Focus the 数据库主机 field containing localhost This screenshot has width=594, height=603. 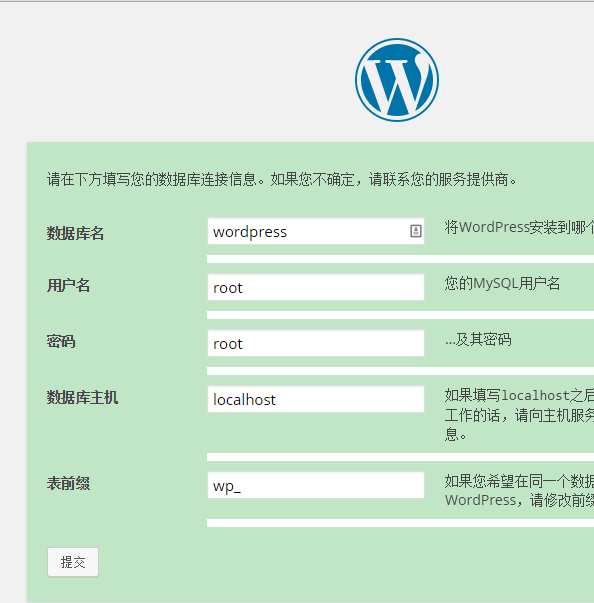316,399
